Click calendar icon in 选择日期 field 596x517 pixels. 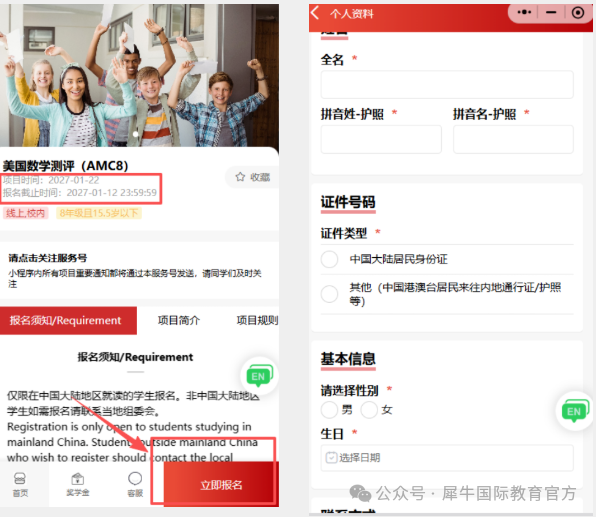[331, 457]
